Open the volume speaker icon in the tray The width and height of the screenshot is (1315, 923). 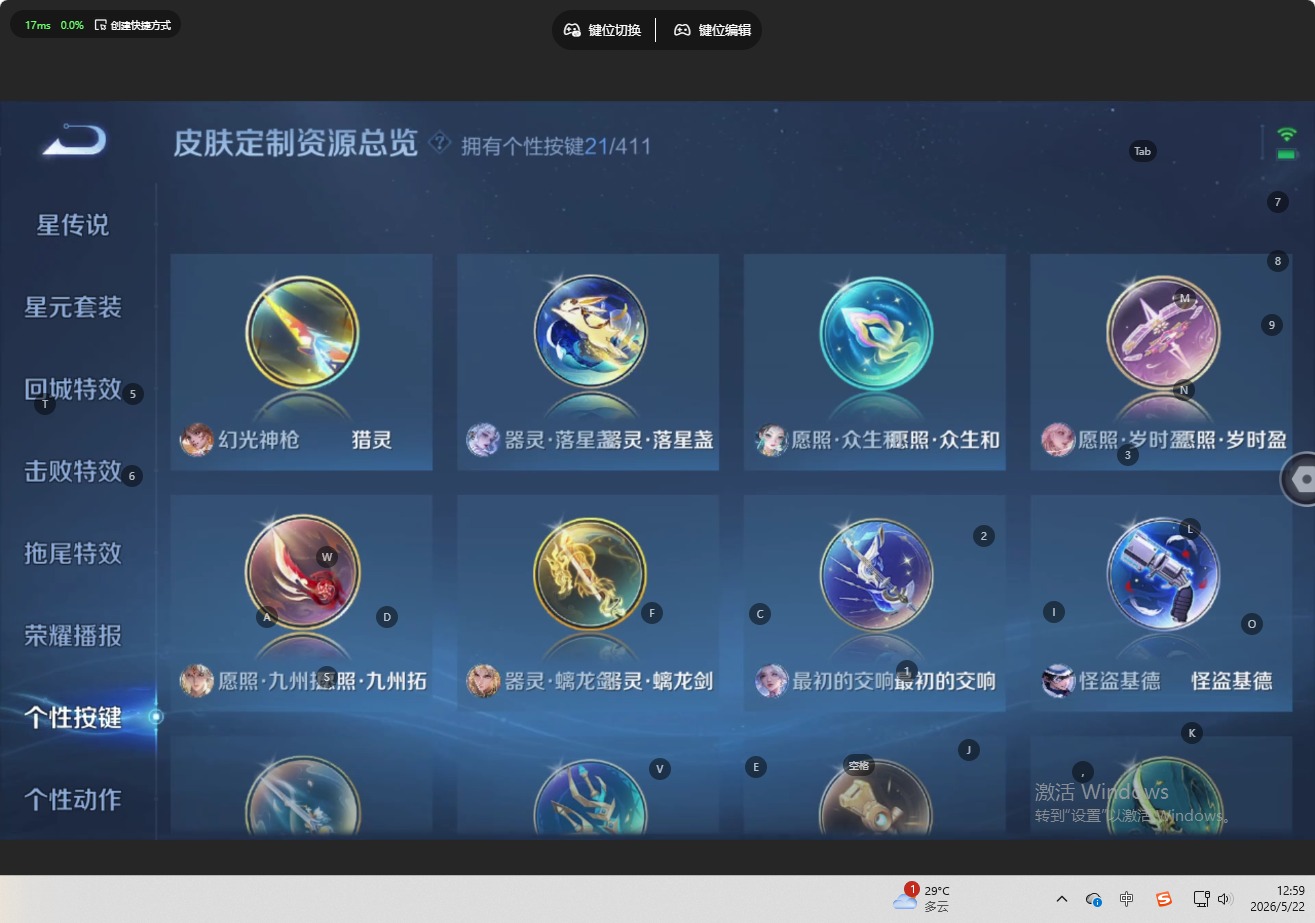(1224, 899)
